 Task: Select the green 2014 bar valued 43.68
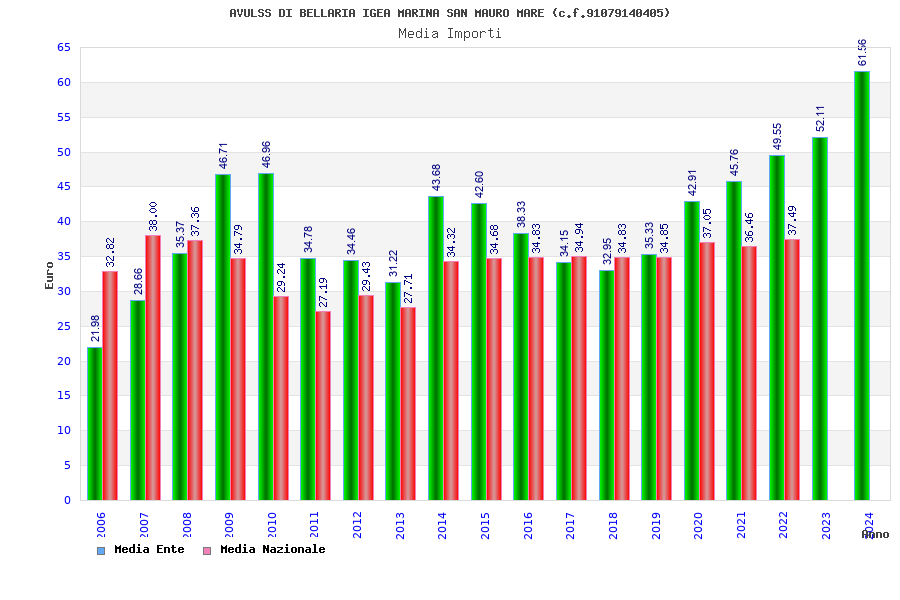coord(436,348)
